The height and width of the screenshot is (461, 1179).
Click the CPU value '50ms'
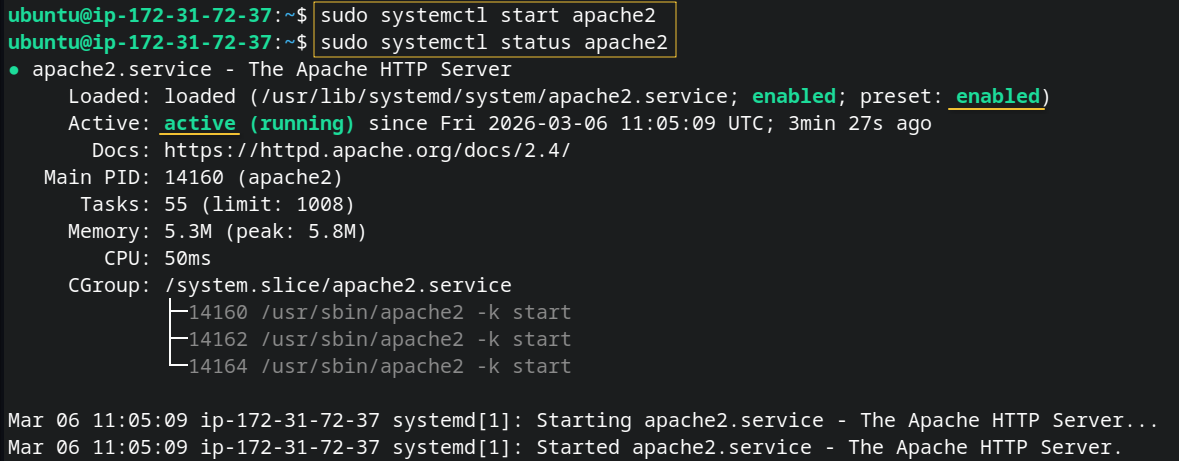(188, 259)
